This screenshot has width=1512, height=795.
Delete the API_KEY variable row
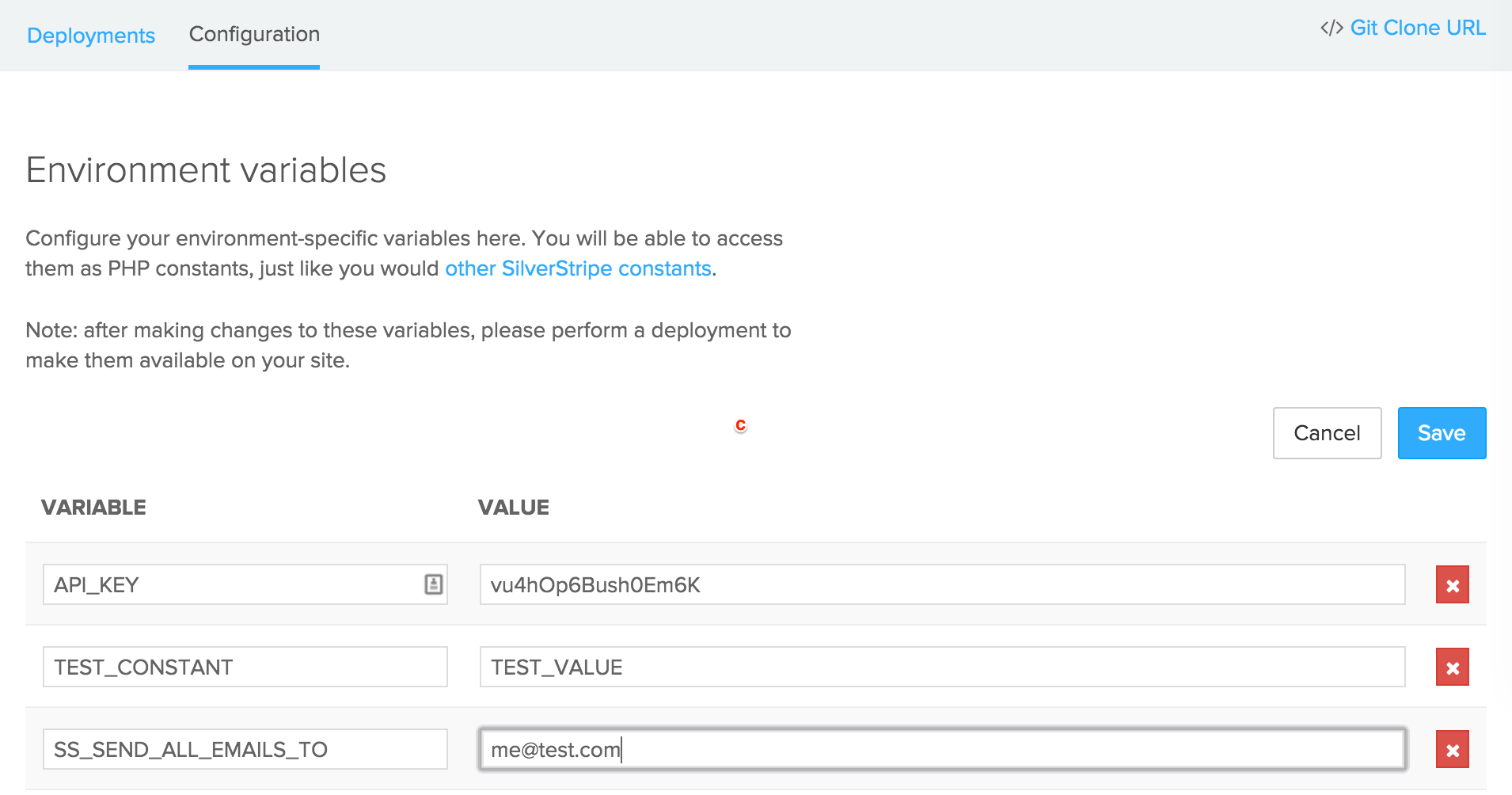pyautogui.click(x=1452, y=585)
